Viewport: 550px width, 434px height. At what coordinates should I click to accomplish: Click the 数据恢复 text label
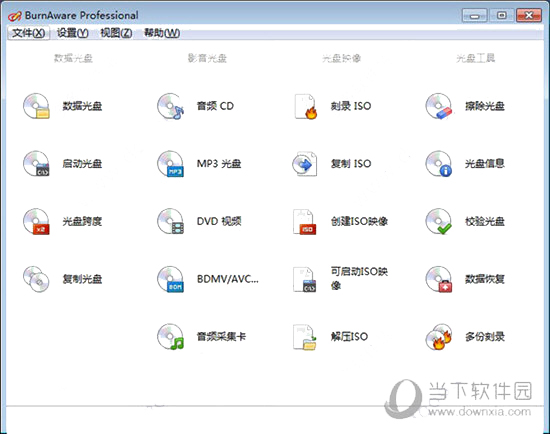tap(485, 279)
